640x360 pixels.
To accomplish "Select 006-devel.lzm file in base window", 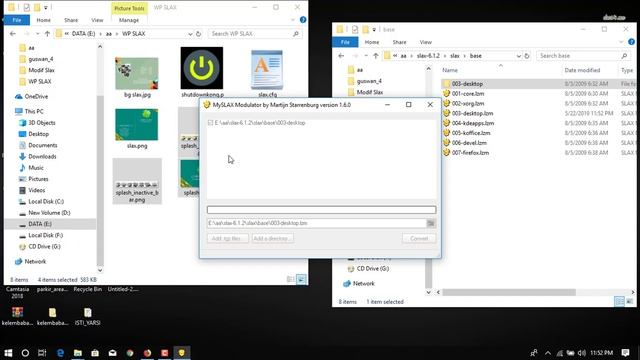I will (469, 143).
